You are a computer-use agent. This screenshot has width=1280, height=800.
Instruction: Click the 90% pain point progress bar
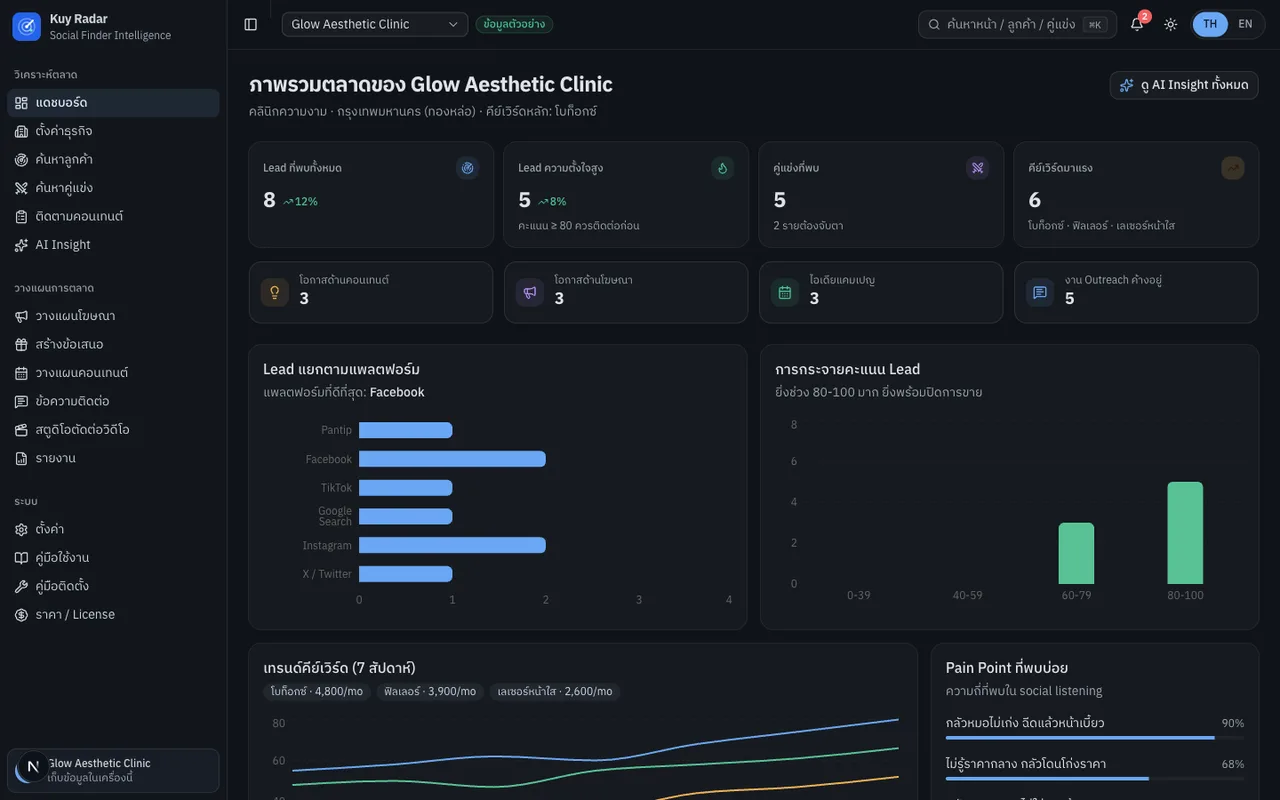1095,738
